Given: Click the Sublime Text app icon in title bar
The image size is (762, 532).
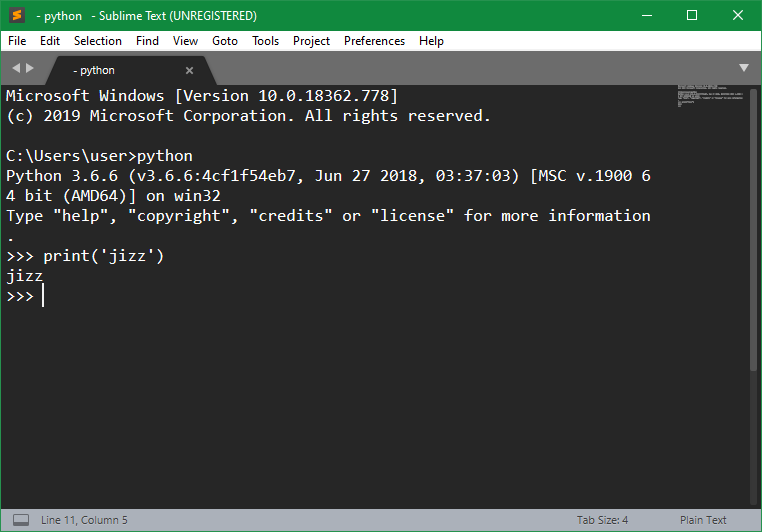Looking at the screenshot, I should click(x=17, y=15).
